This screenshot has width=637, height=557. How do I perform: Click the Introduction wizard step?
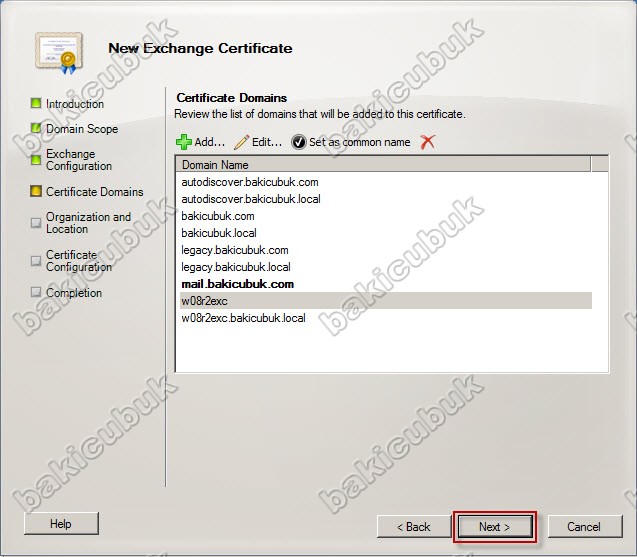tap(75, 104)
